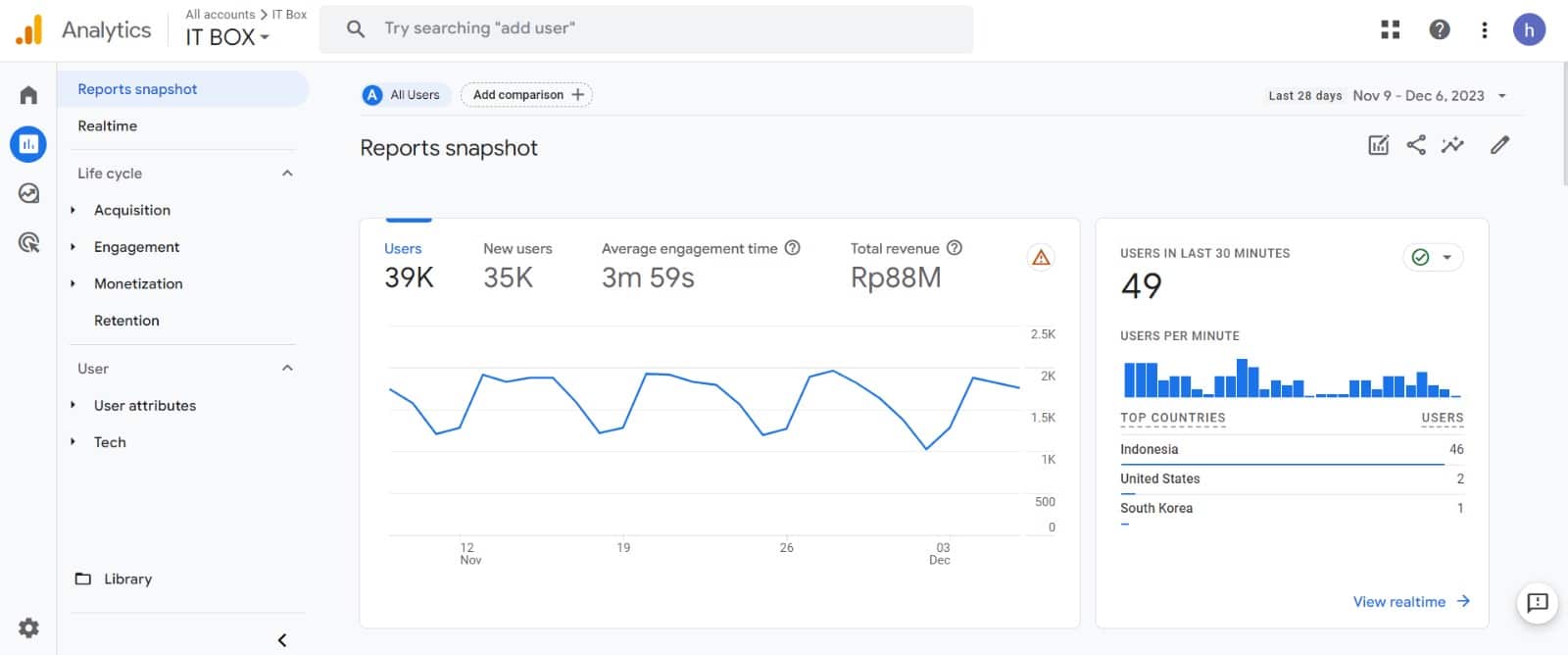Open the Advertising icon in left rail
Screen dimensions: 1568x655
tap(28, 242)
